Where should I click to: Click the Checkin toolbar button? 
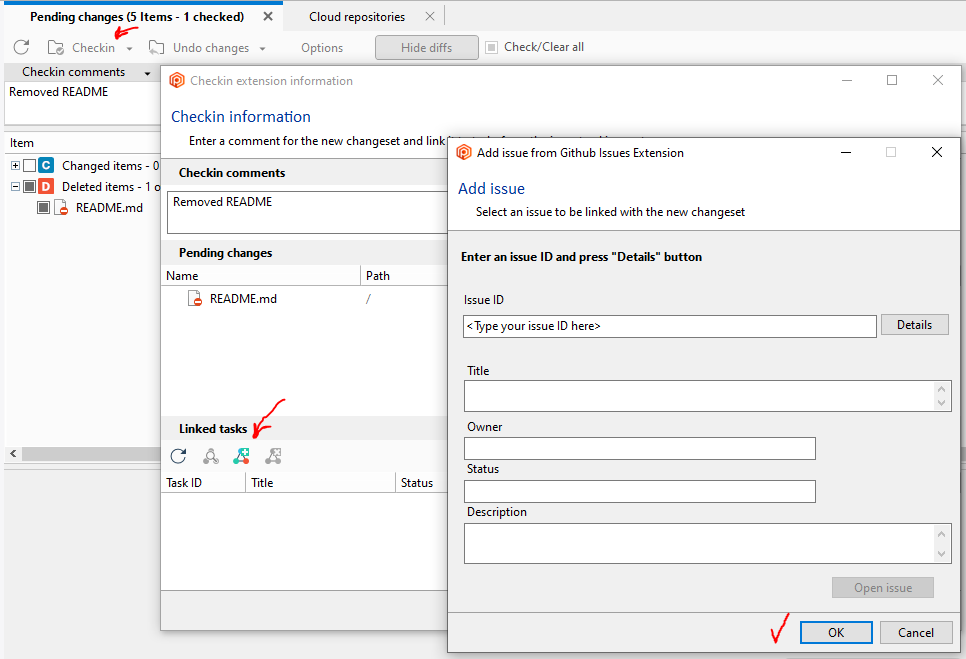[81, 47]
